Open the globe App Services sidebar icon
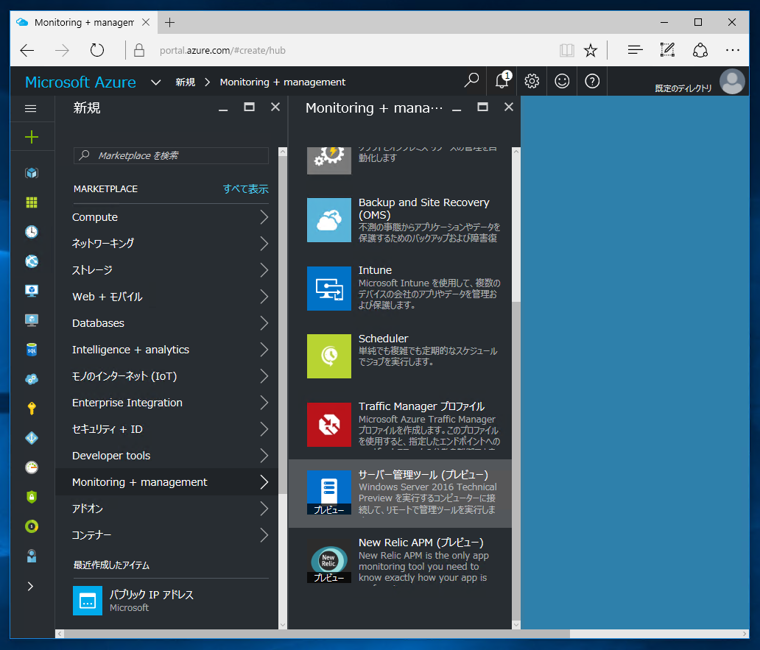This screenshot has width=760, height=650. tap(32, 261)
